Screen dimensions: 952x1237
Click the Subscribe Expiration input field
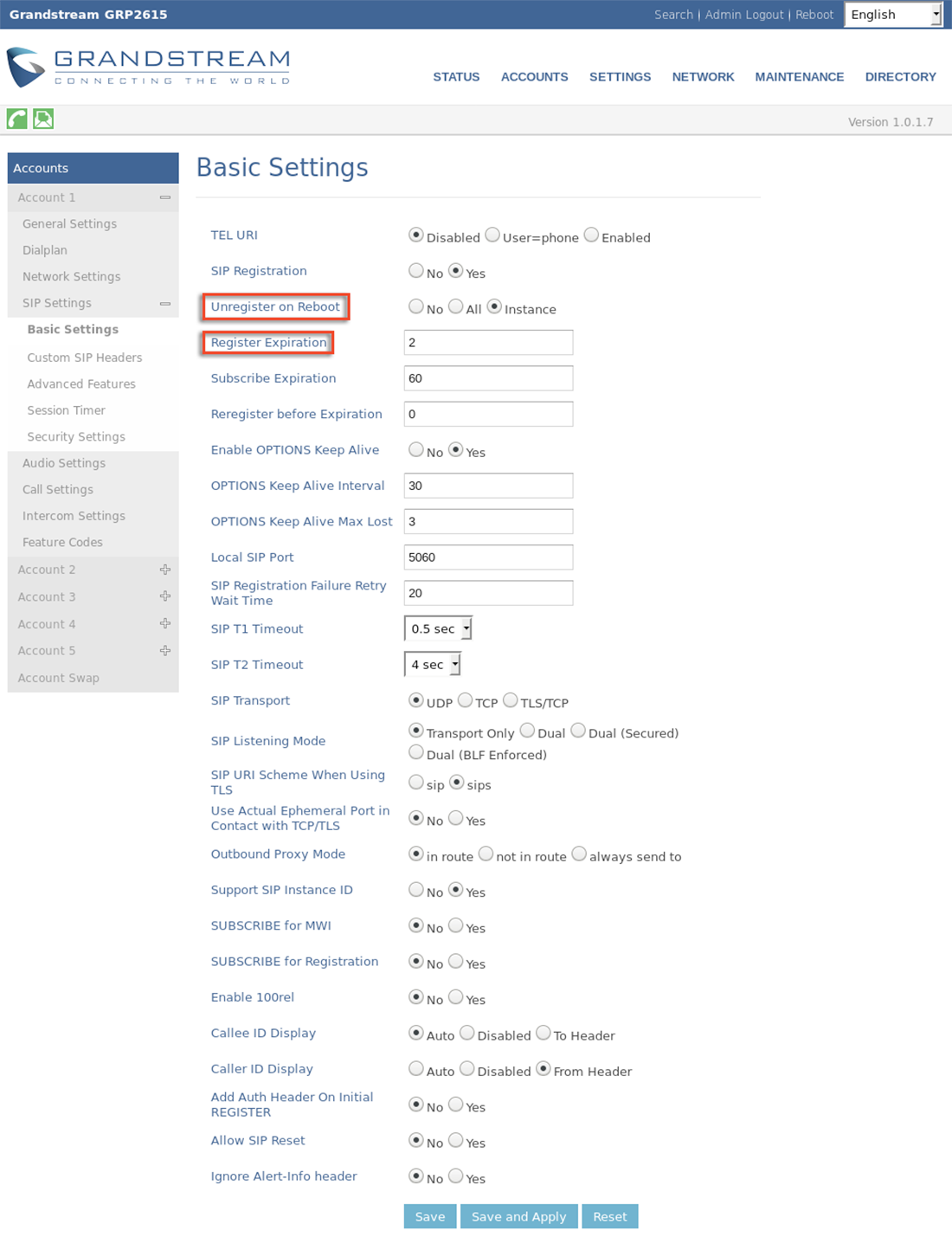click(488, 378)
